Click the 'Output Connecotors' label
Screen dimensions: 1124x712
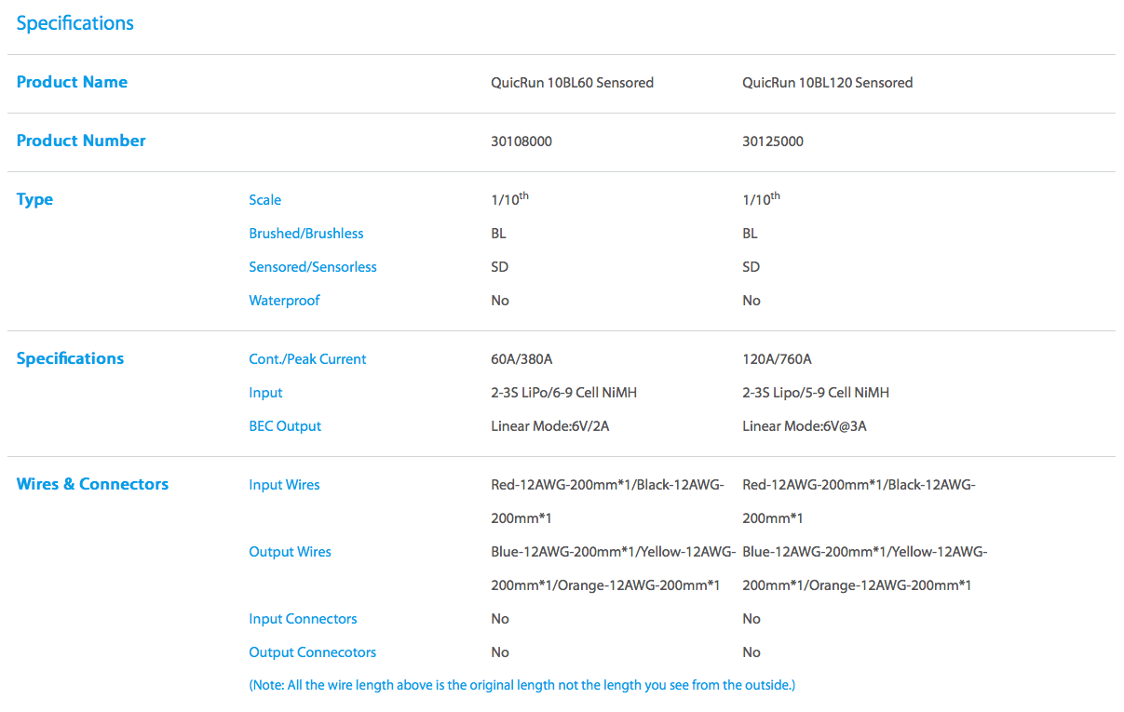click(x=312, y=653)
